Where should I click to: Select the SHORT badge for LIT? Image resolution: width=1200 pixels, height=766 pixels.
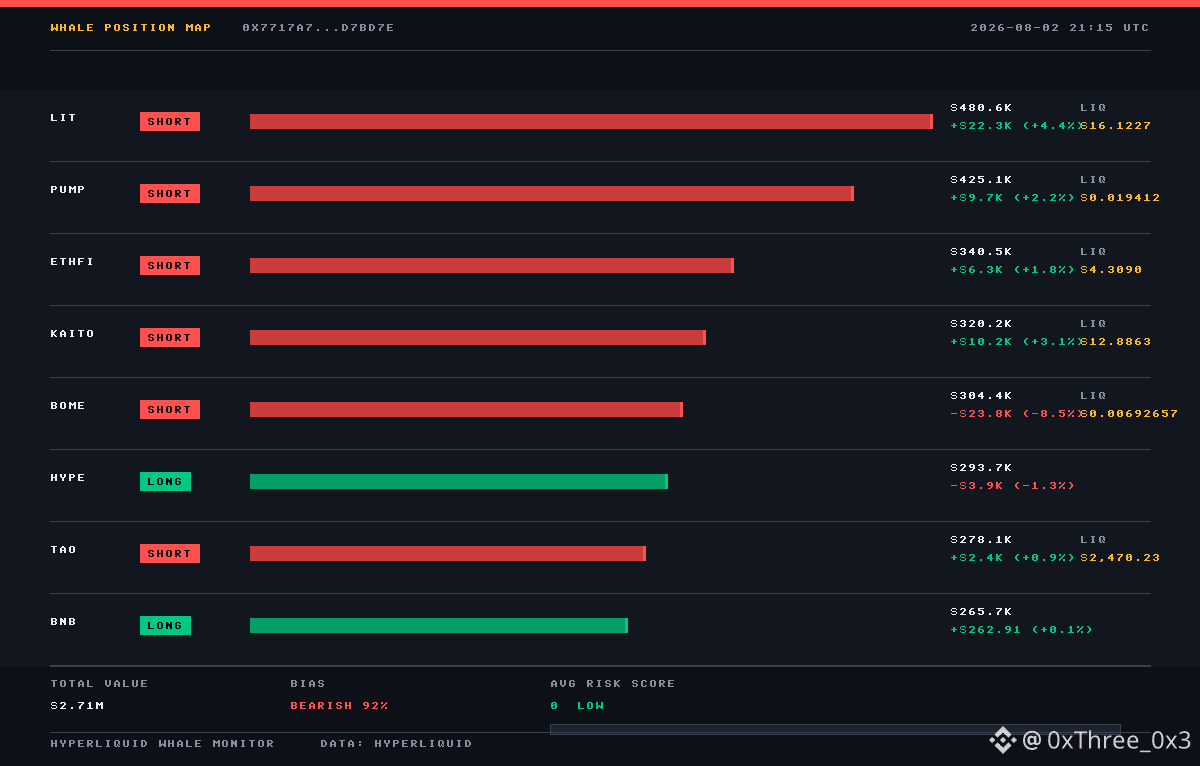click(170, 122)
